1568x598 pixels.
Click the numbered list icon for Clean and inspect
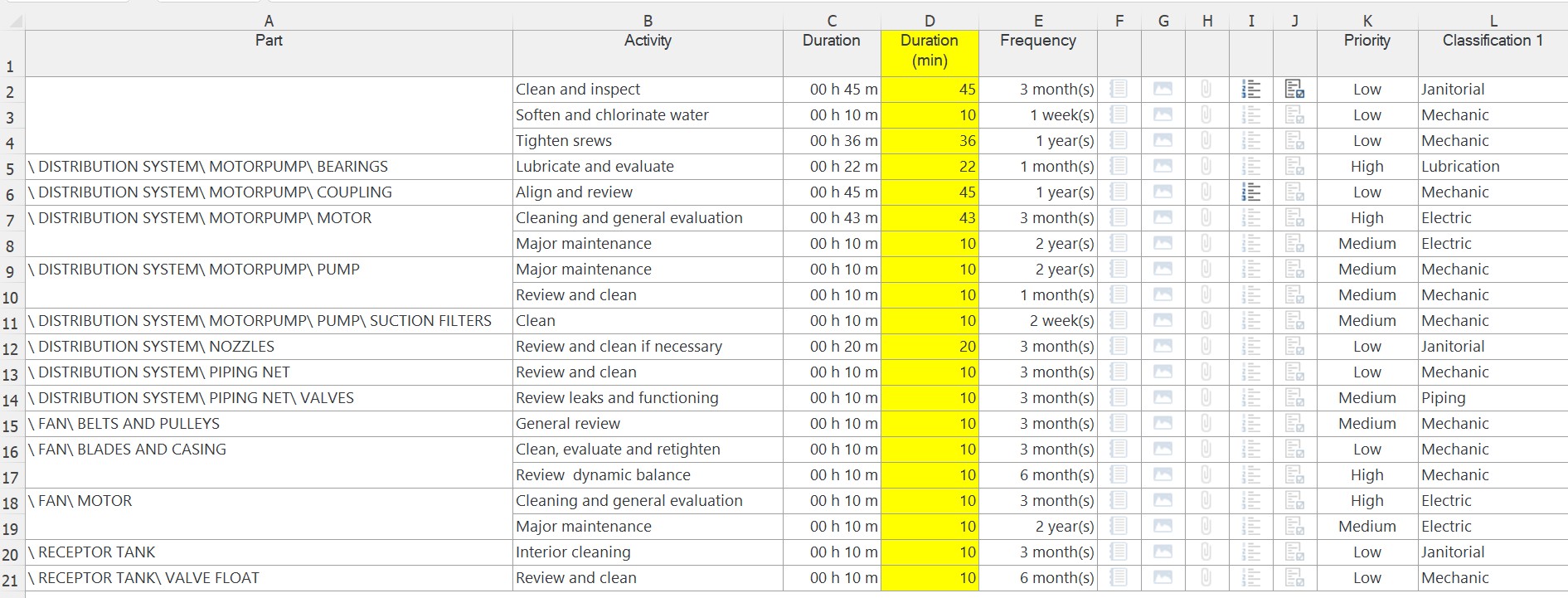[x=1250, y=90]
